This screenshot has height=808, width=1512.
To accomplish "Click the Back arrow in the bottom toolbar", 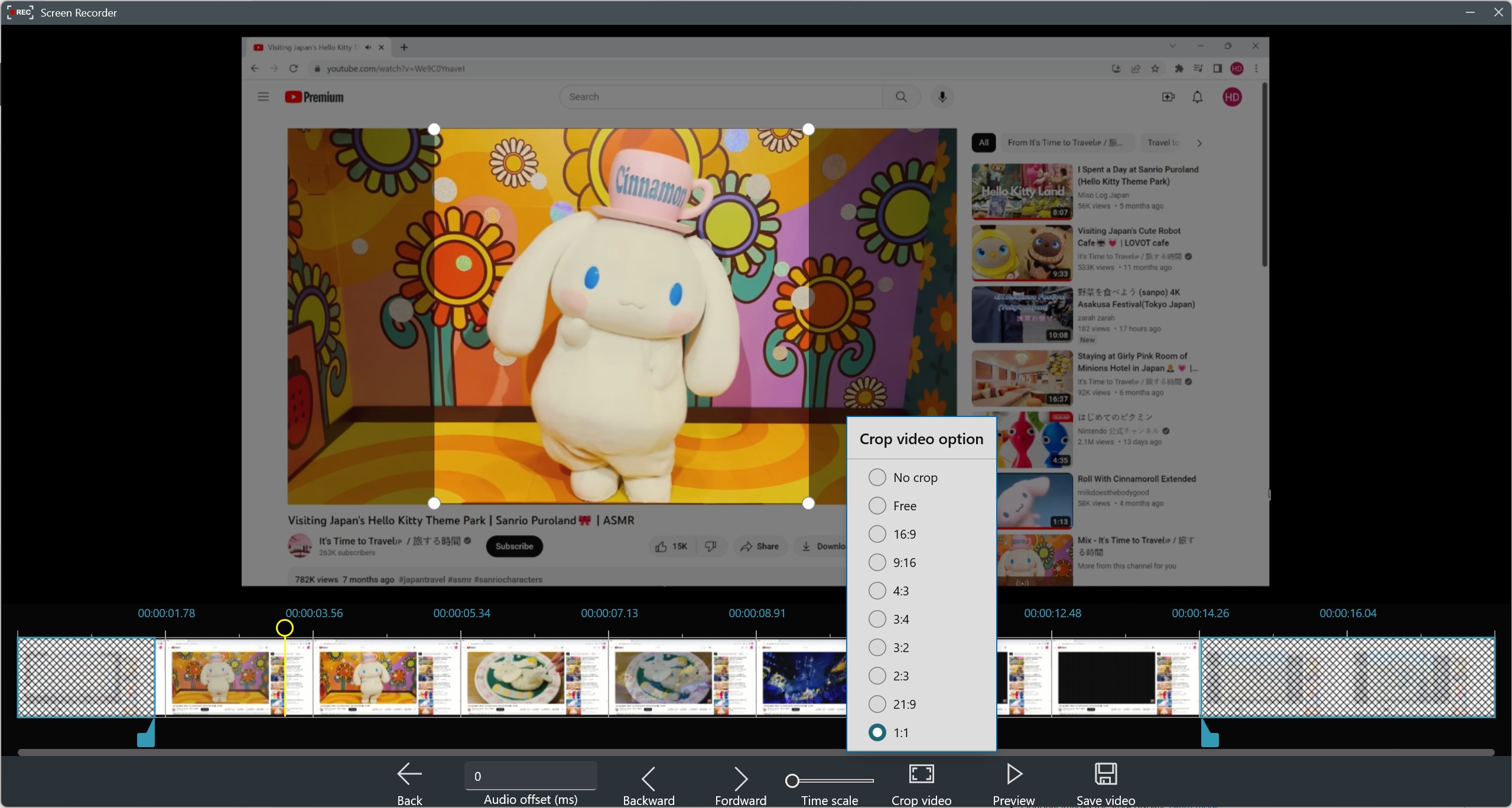I will pos(409,774).
